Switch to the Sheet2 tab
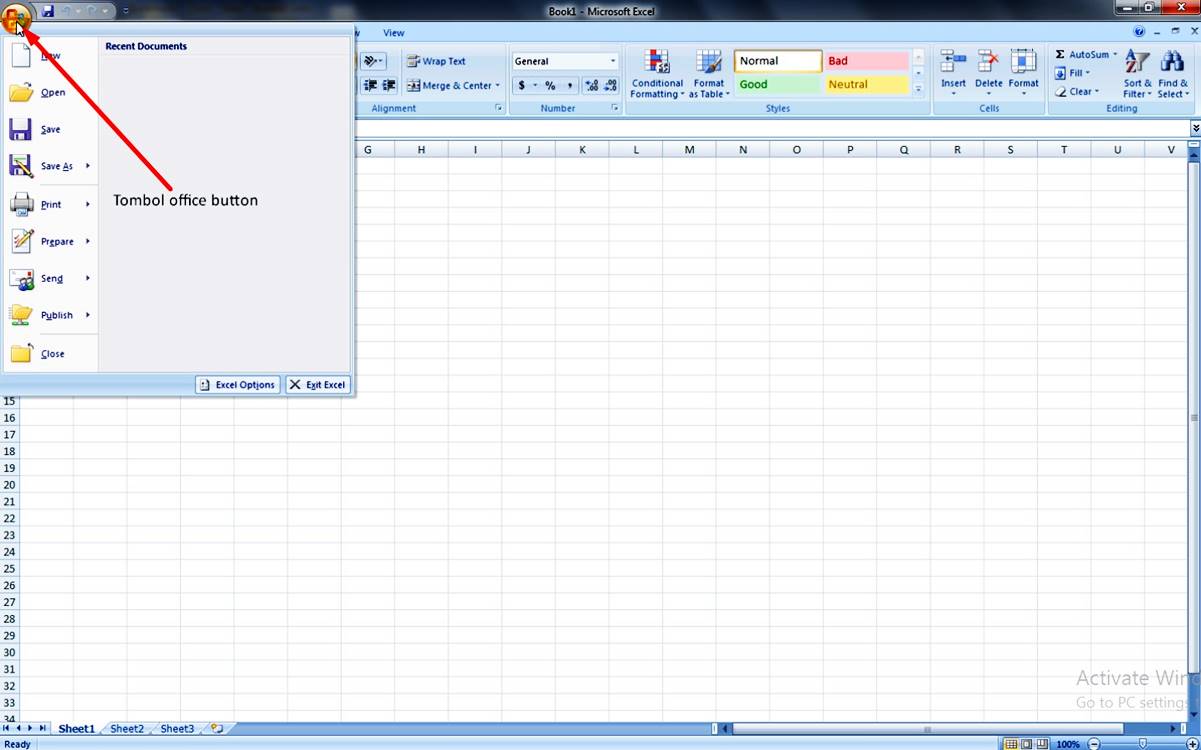1201x750 pixels. (x=126, y=728)
